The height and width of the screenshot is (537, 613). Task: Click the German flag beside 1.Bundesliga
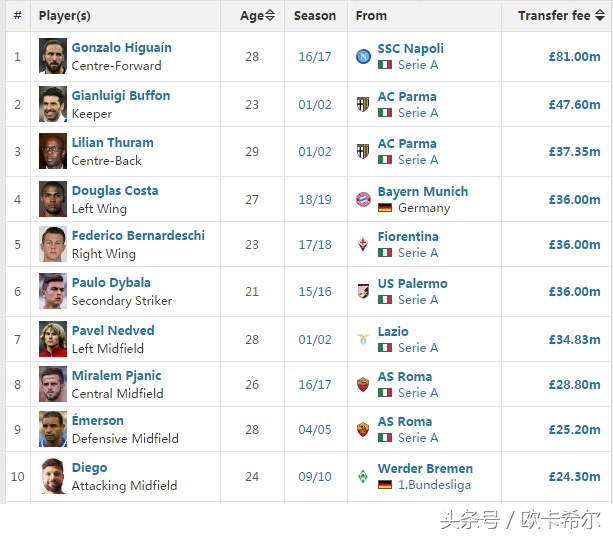(x=385, y=485)
